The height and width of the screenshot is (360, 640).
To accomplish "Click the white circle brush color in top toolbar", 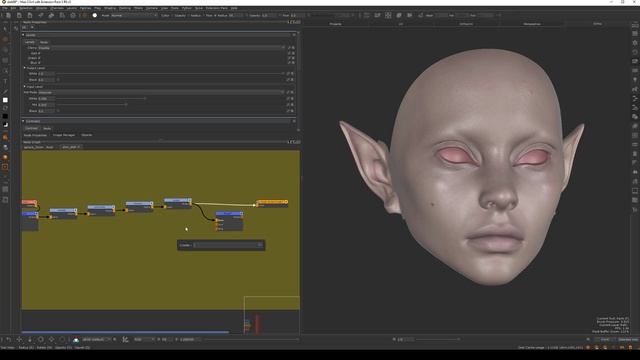I will (95, 16).
